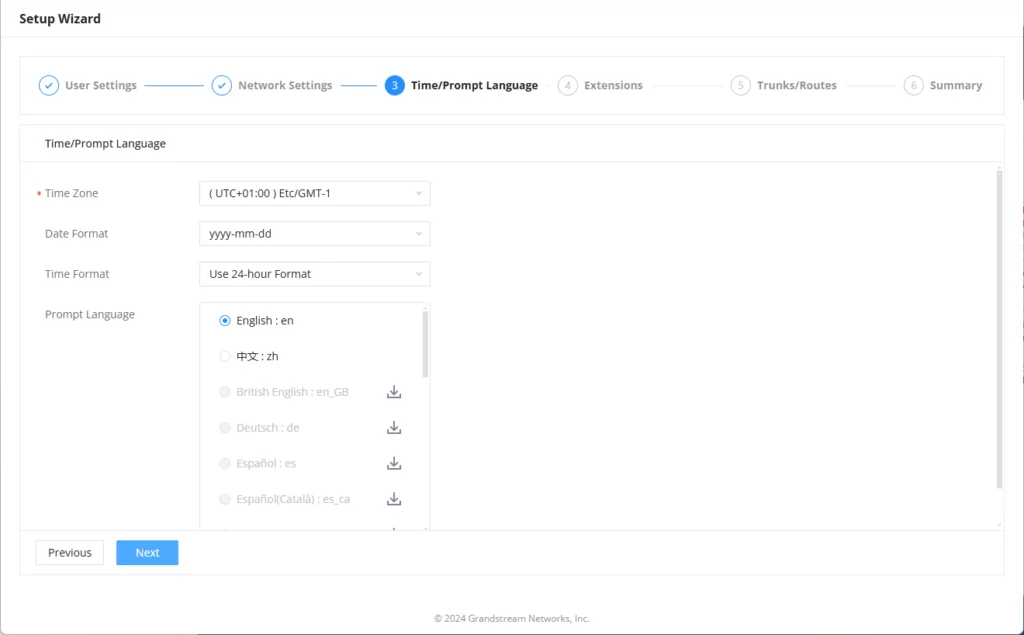
Task: Click the main page vertical scrollbar
Action: click(999, 329)
